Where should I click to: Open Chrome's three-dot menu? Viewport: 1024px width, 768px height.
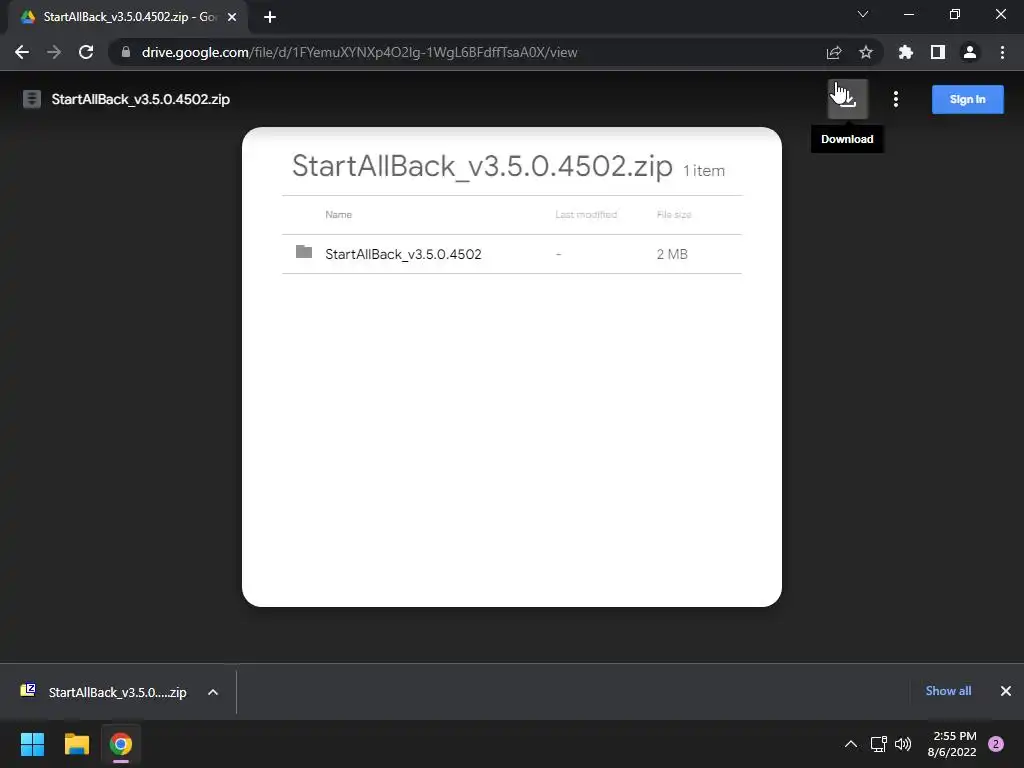click(1002, 52)
